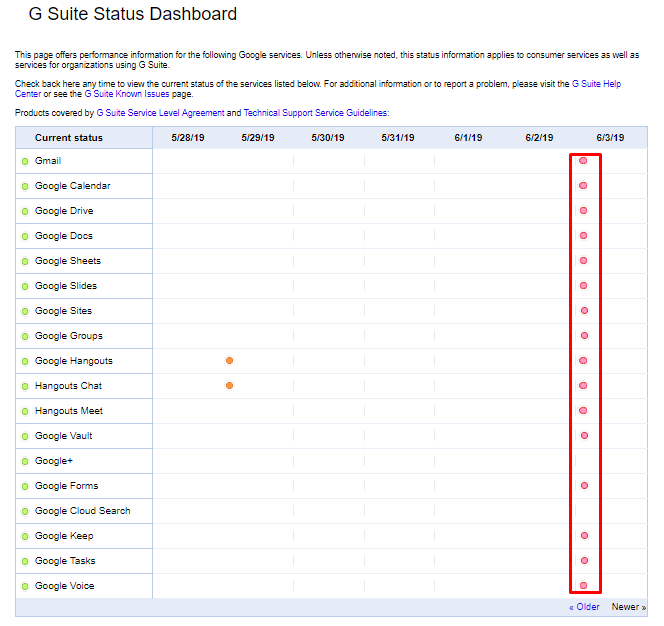Click the 5/28/19 date column header

pyautogui.click(x=188, y=138)
